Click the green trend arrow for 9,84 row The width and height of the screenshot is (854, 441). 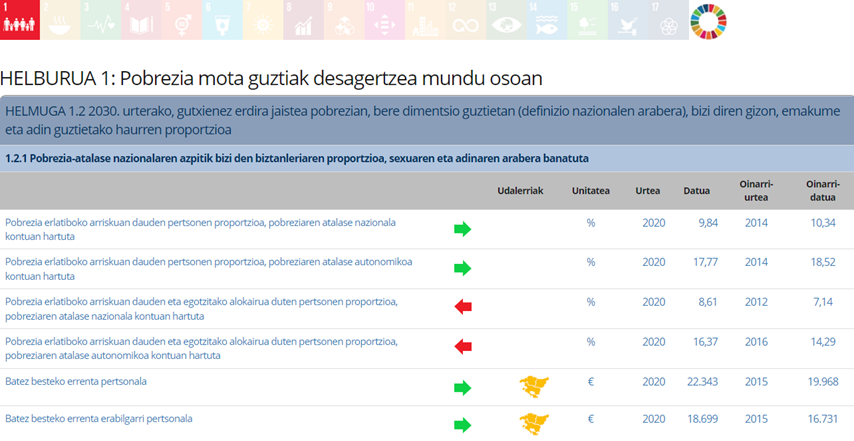[462, 229]
